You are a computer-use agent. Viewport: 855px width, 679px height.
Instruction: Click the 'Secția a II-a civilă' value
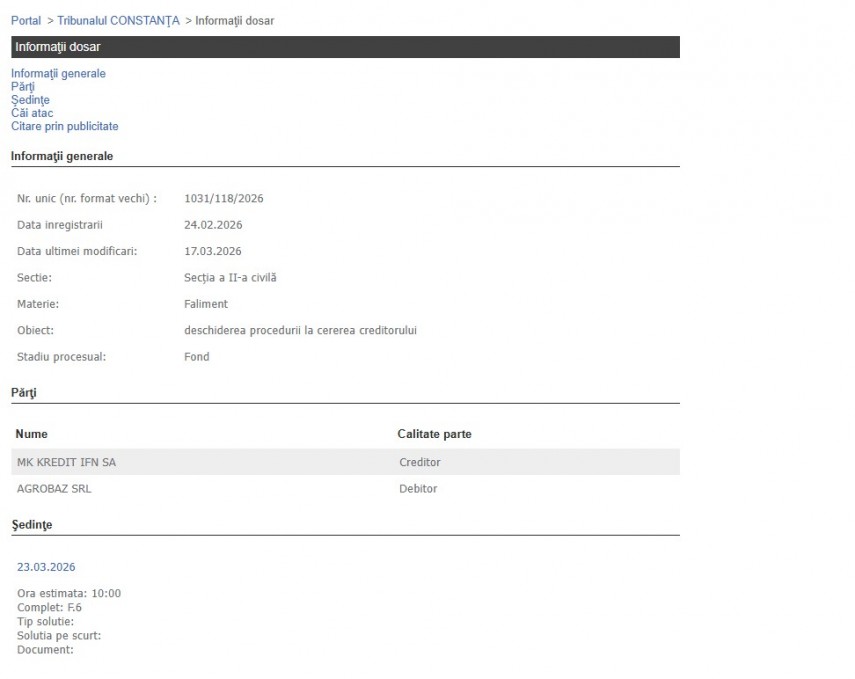click(230, 278)
